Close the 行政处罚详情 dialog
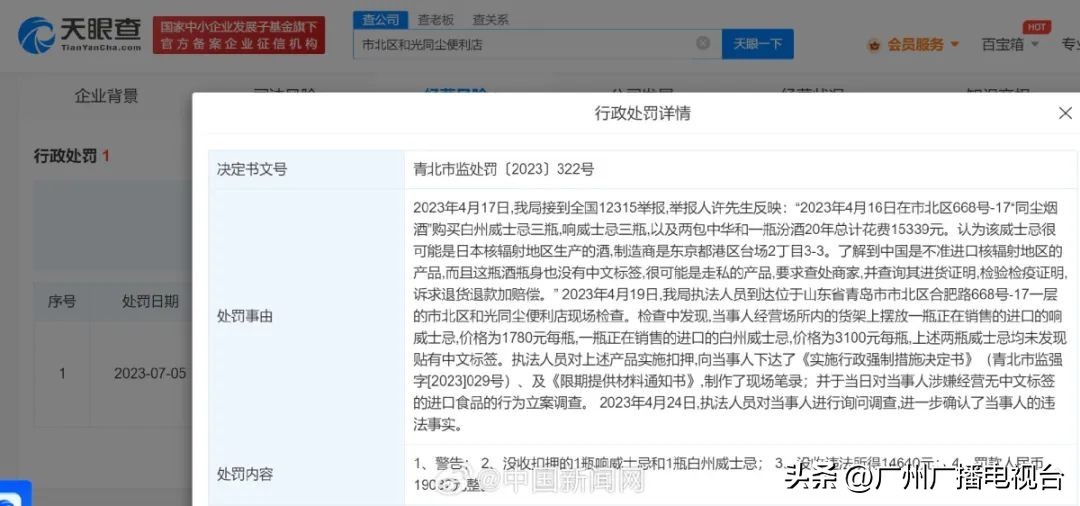 click(x=1065, y=113)
